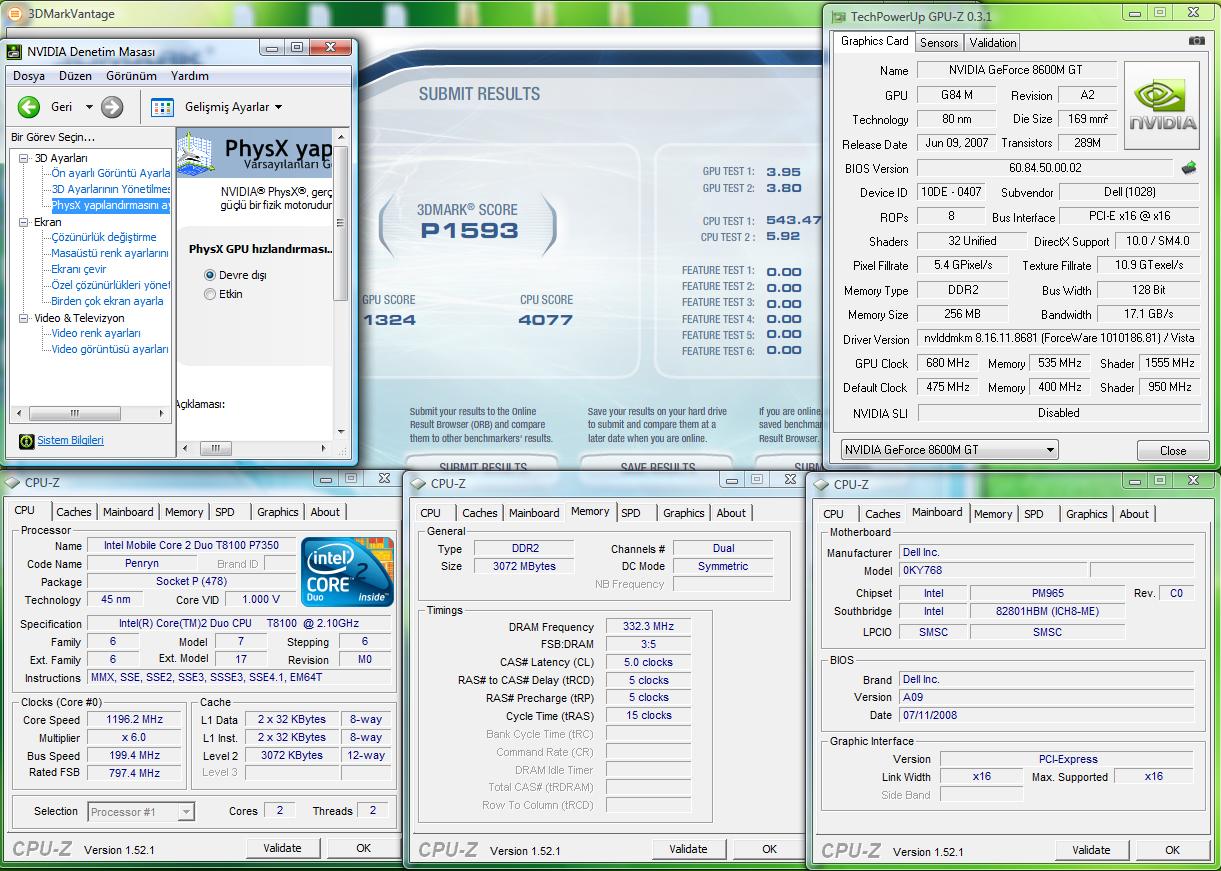Select PhysX yapılandırmasını tree item
The image size is (1221, 871).
[111, 206]
